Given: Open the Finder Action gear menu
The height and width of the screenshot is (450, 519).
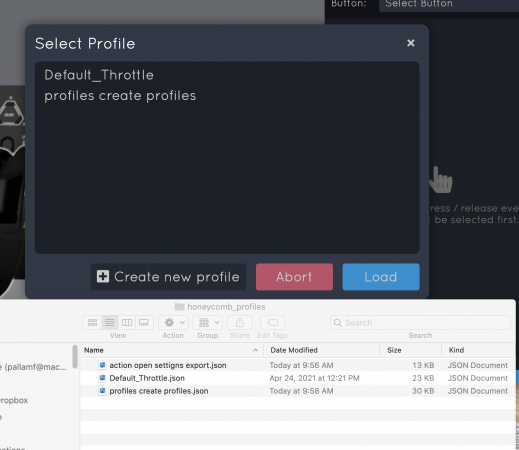Looking at the screenshot, I should (173, 322).
